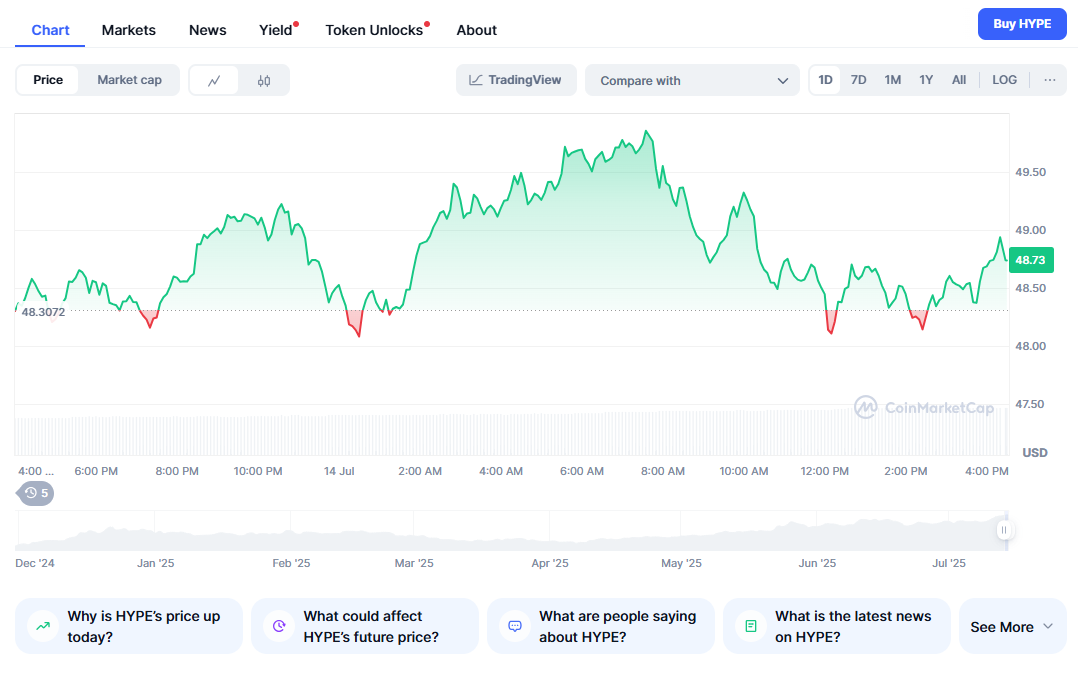Click the 49.50 price axis label
Screen dimensions: 1078x676
pos(1031,172)
